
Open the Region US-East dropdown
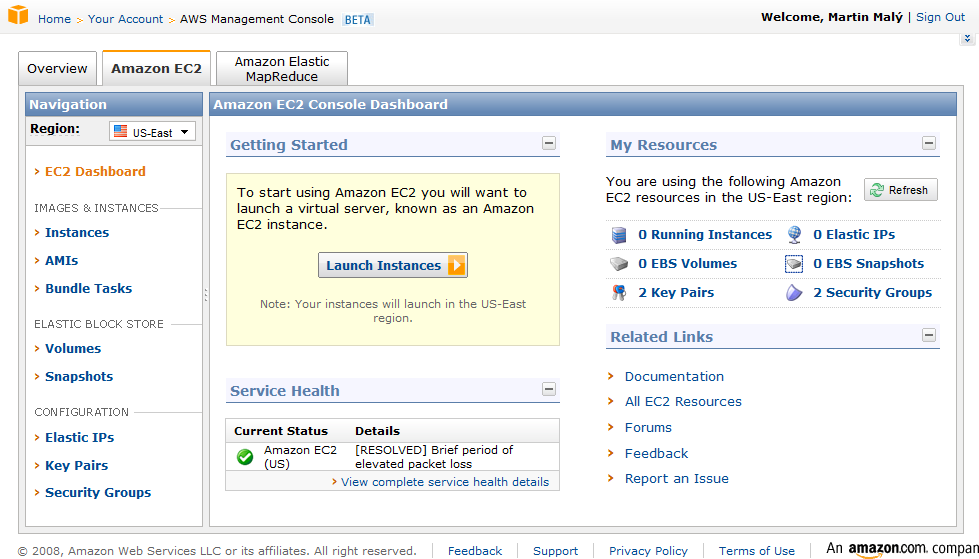point(152,132)
